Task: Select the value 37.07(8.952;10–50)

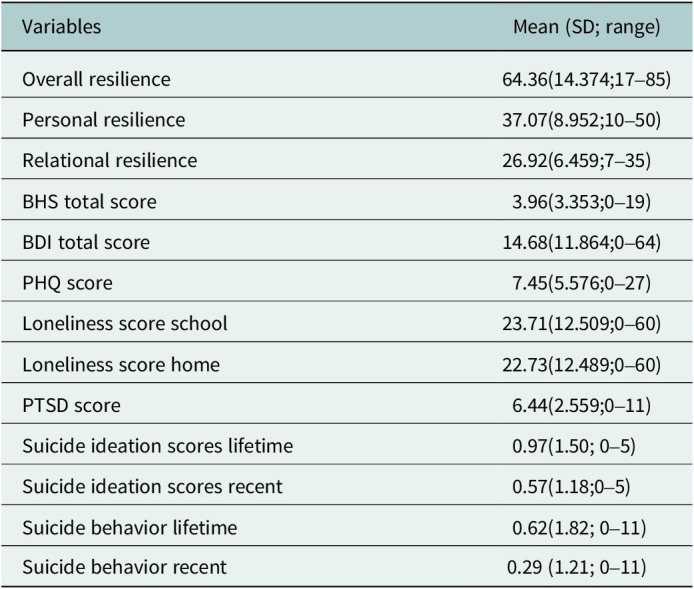Action: tap(586, 120)
